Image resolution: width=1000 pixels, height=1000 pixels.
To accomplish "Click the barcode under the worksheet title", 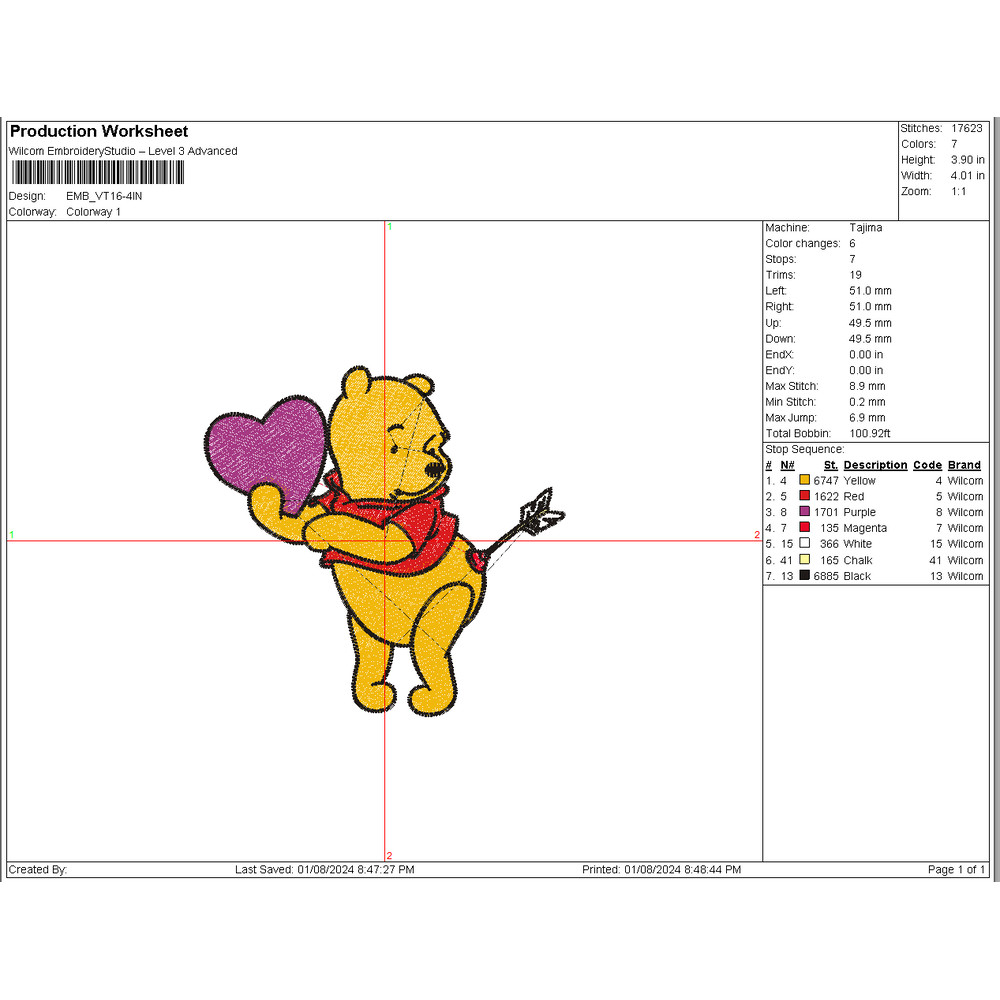I will click(96, 173).
